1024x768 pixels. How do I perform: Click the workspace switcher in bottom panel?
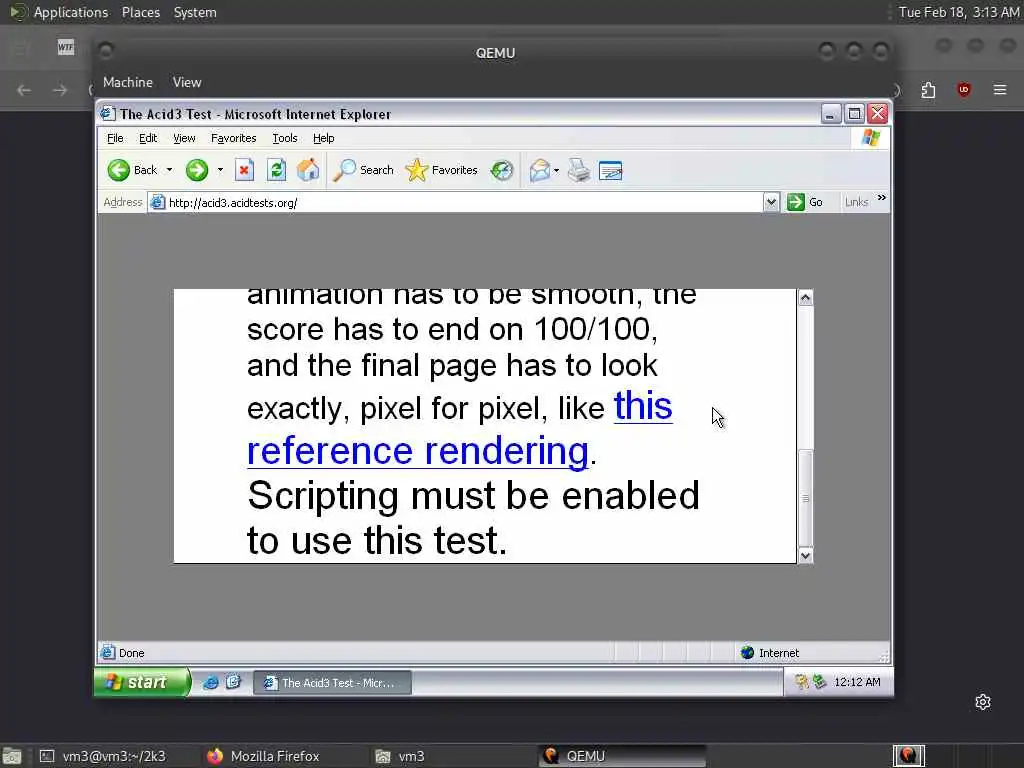908,756
